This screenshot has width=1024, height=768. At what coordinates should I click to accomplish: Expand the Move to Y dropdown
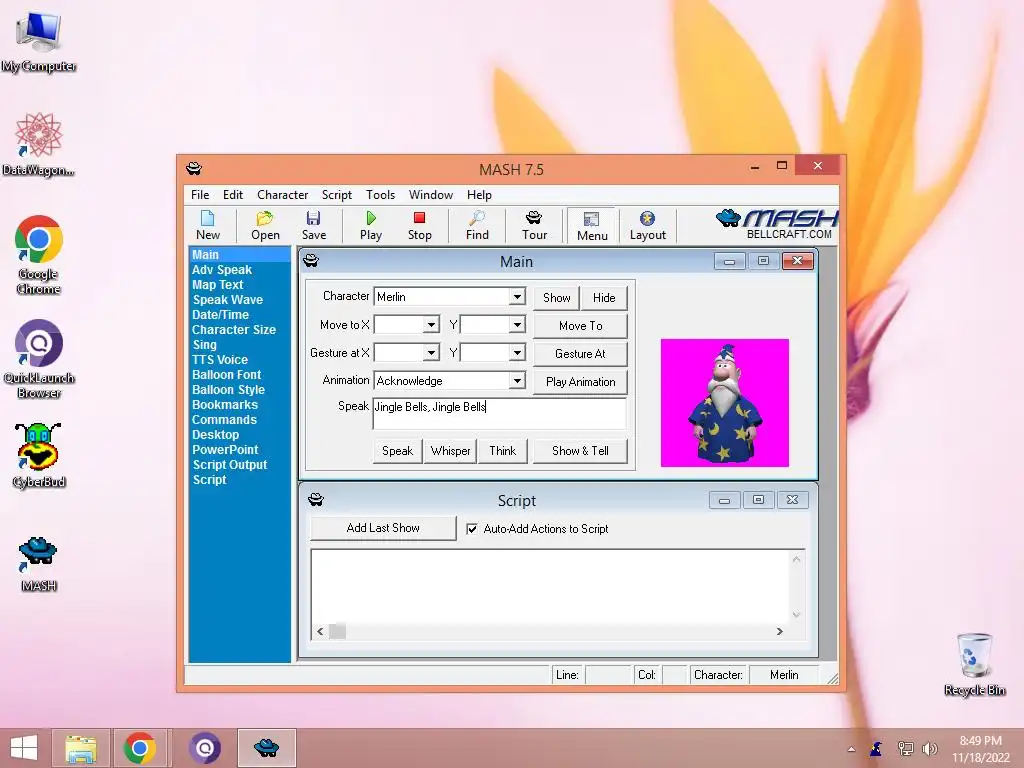tap(517, 325)
